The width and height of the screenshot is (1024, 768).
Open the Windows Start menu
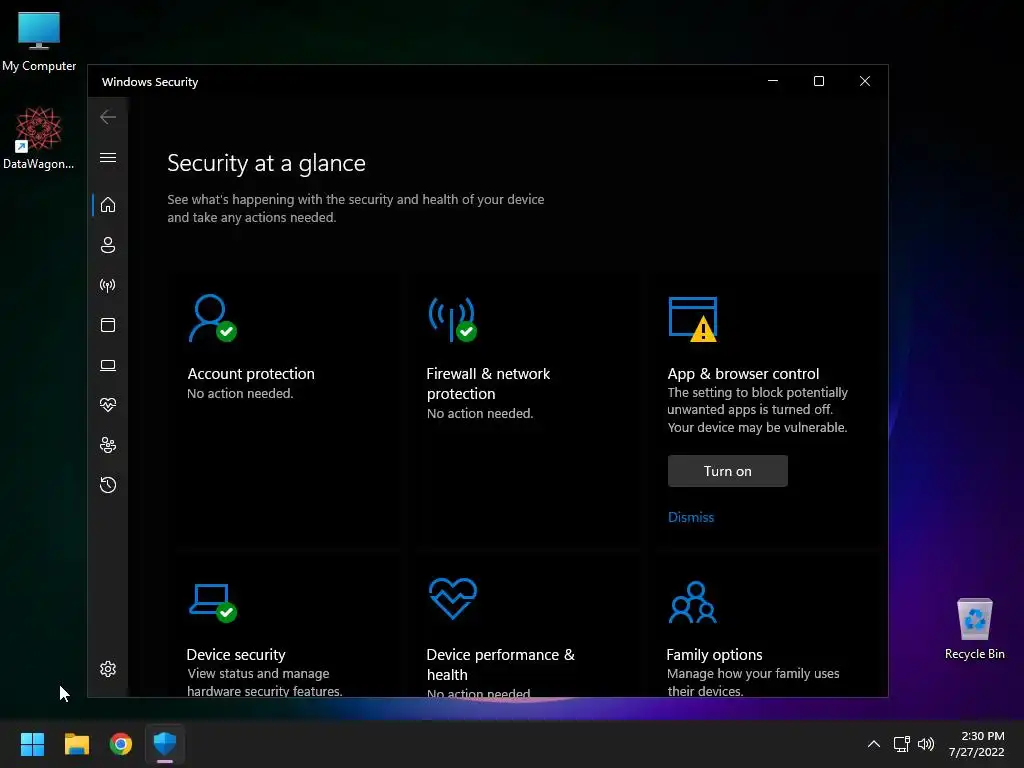[32, 744]
